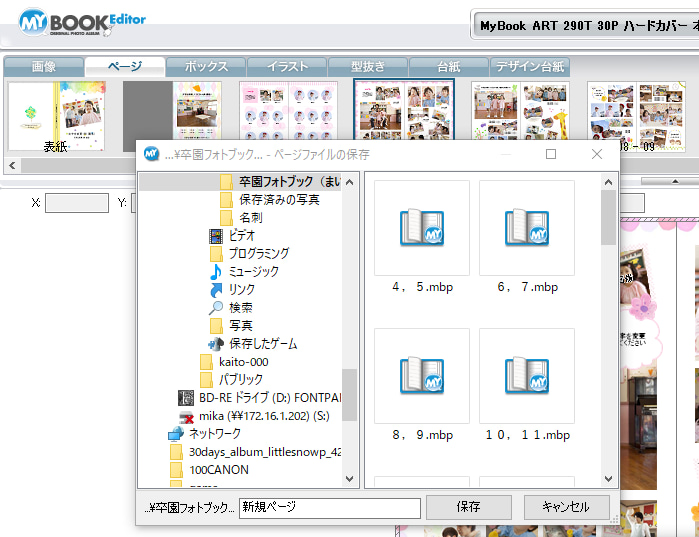
Task: Click the folder tree scrollbar thumb
Action: (x=350, y=395)
